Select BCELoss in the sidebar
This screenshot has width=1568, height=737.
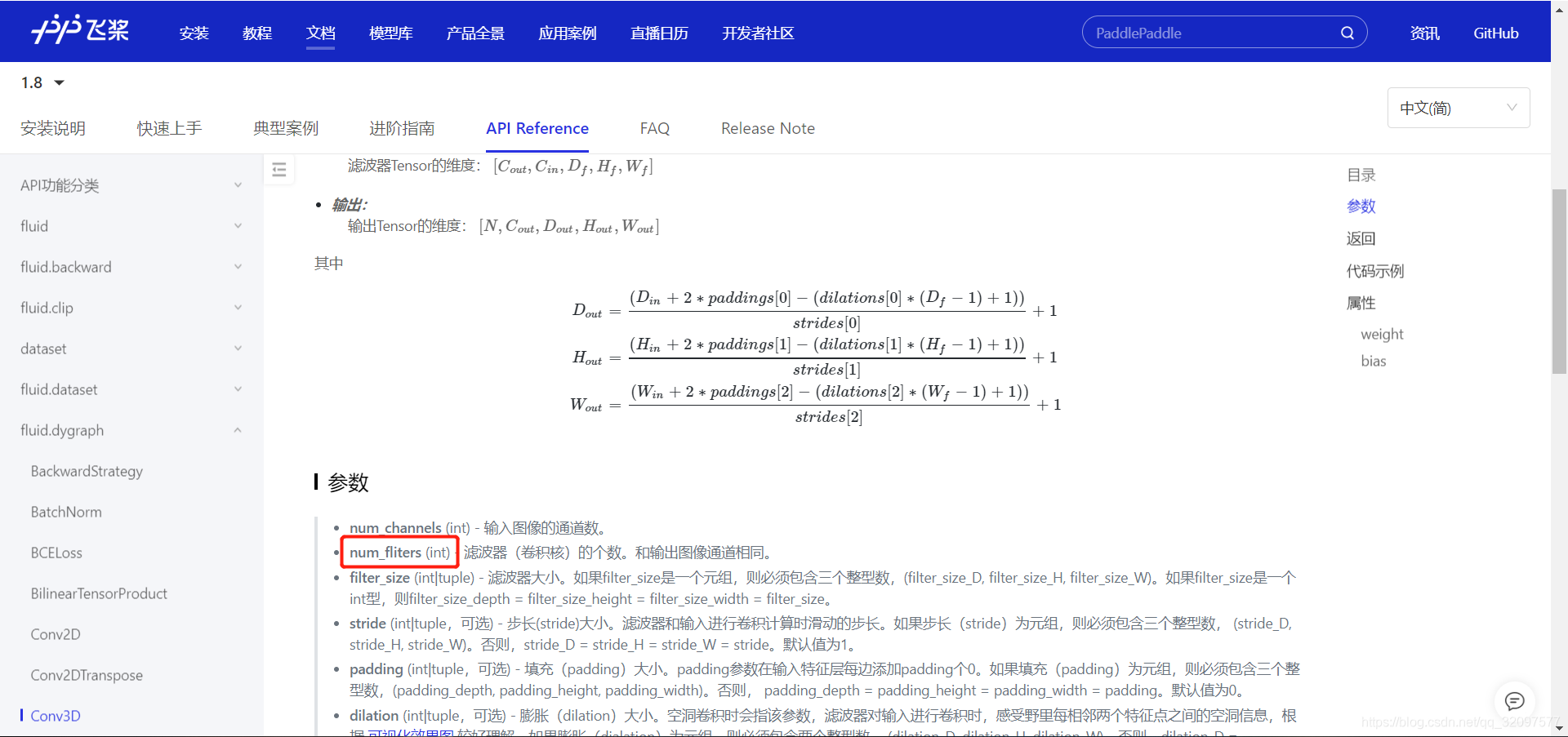(x=56, y=553)
